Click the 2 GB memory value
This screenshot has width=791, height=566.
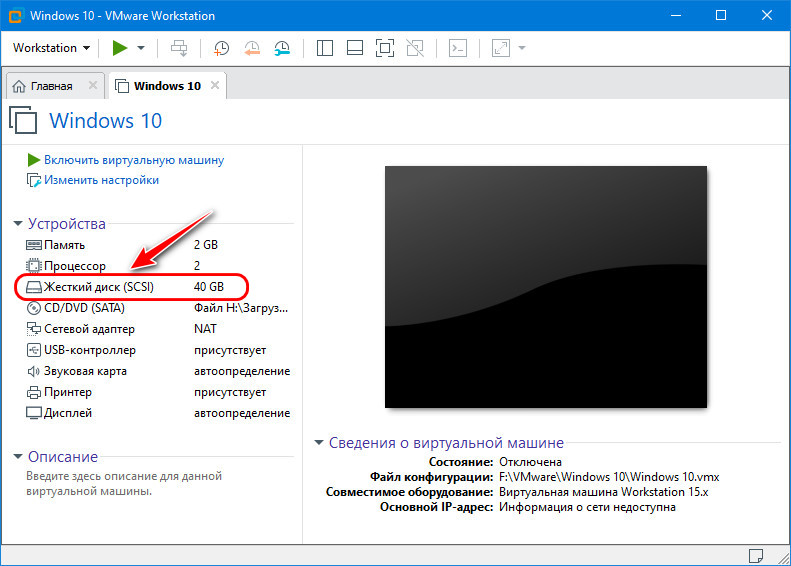click(206, 245)
